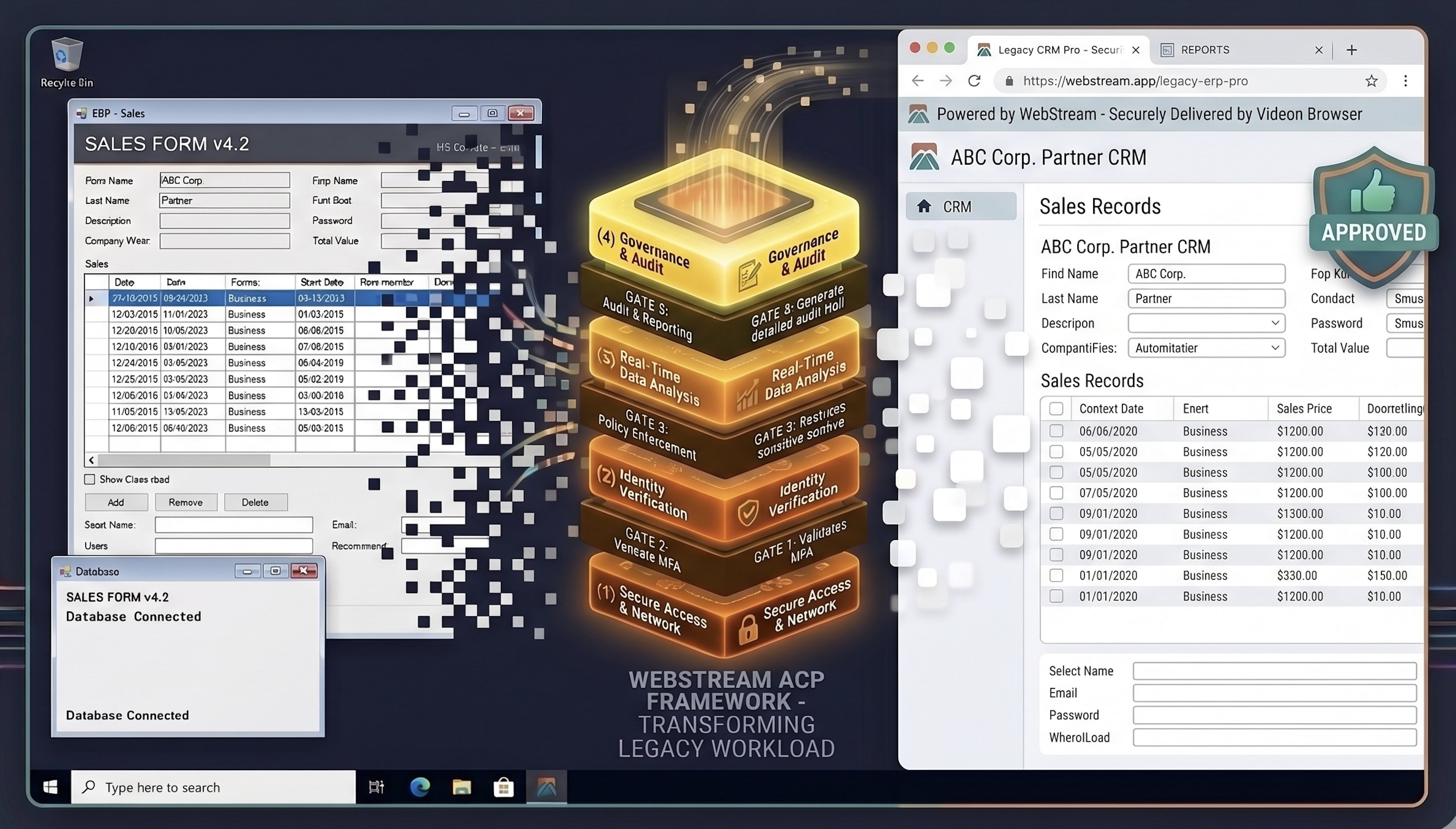Image resolution: width=1456 pixels, height=829 pixels.
Task: Click the WebStream app taskbar icon
Action: pyautogui.click(x=546, y=787)
